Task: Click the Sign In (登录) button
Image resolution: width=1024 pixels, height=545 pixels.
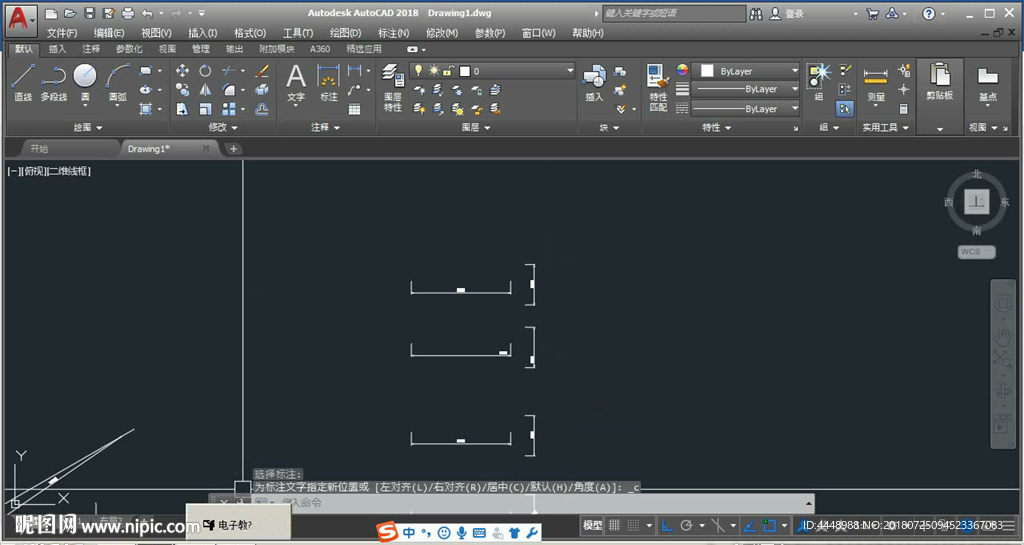Action: [787, 13]
